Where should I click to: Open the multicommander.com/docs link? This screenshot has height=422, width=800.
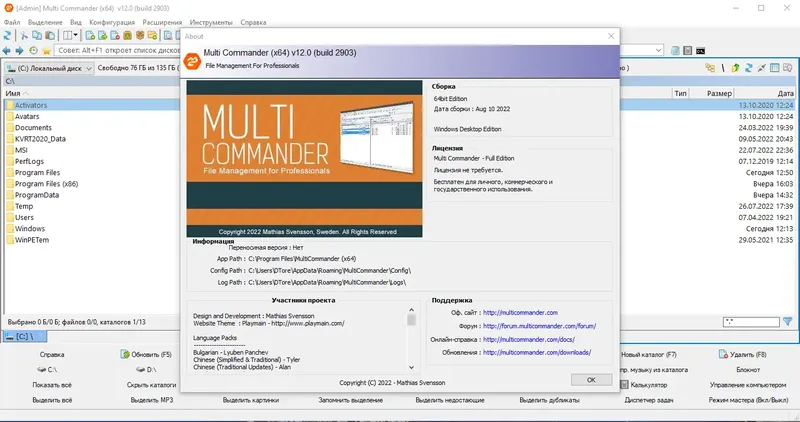529,339
